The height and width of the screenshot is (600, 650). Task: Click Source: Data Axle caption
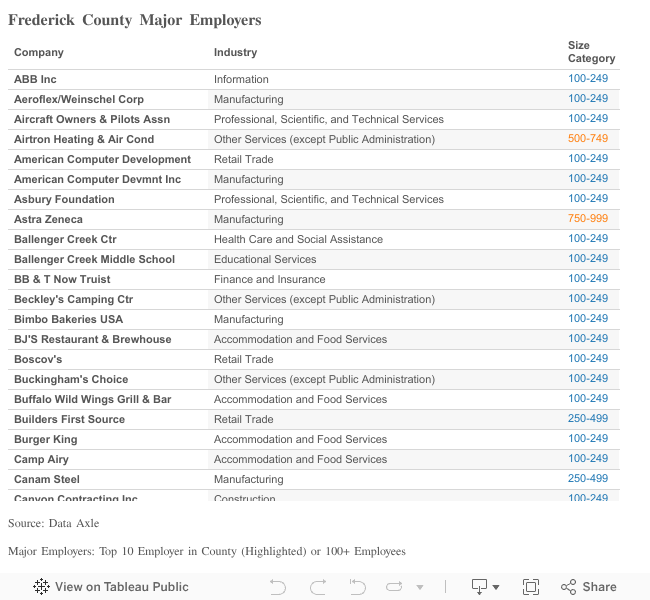point(53,523)
